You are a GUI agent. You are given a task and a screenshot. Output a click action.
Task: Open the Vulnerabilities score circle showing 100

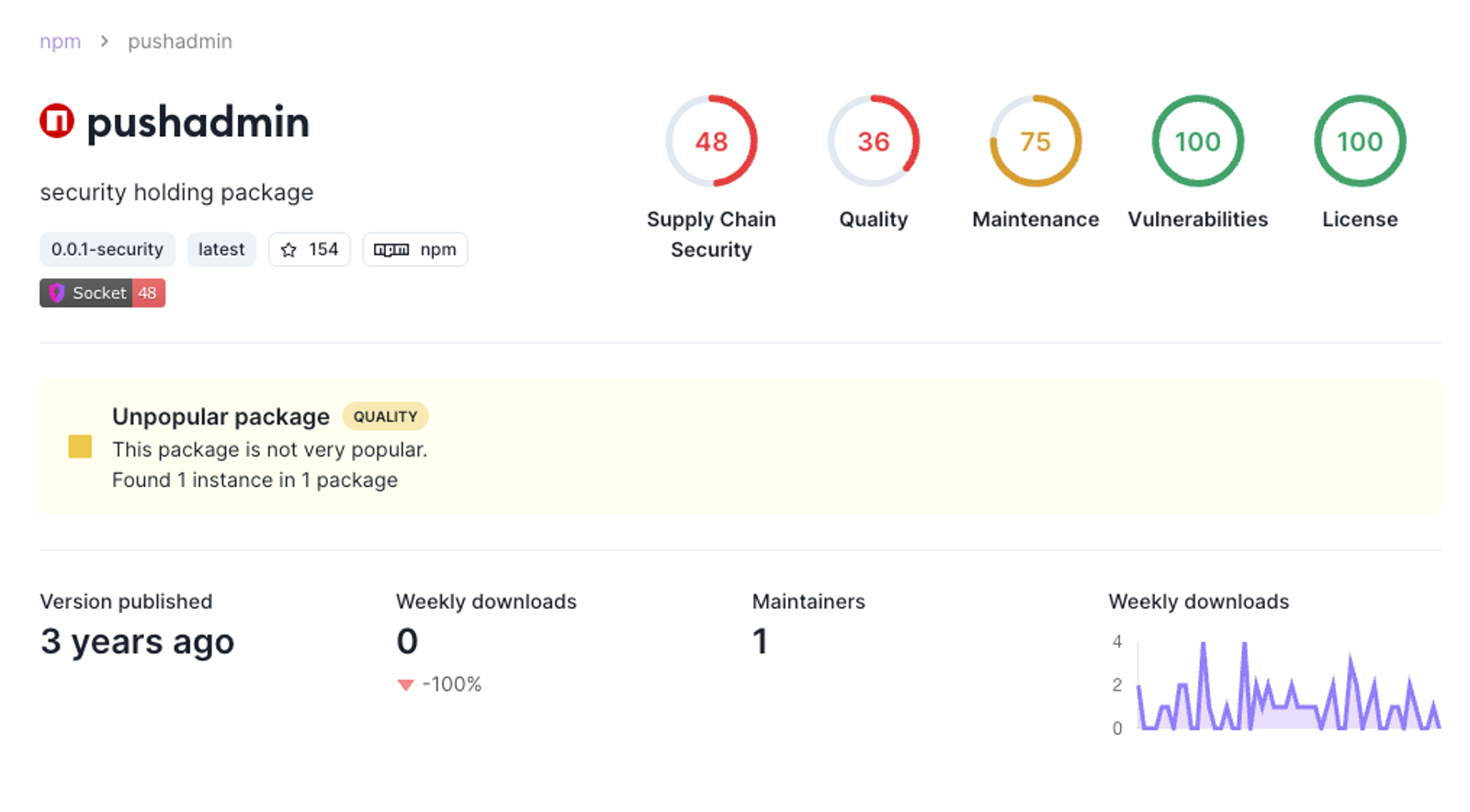[1198, 141]
